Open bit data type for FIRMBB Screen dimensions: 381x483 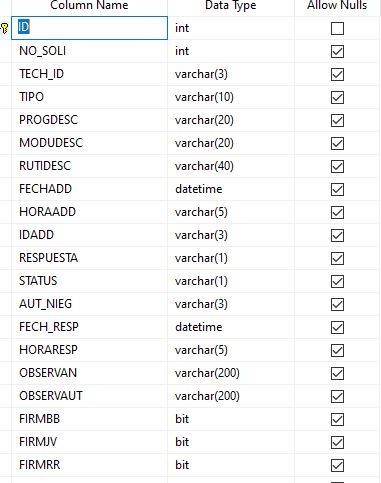(231, 419)
